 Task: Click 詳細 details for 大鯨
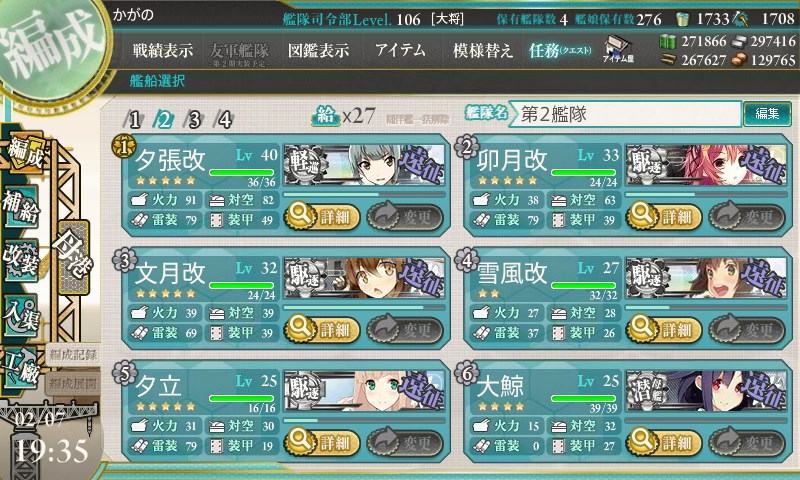[x=664, y=441]
